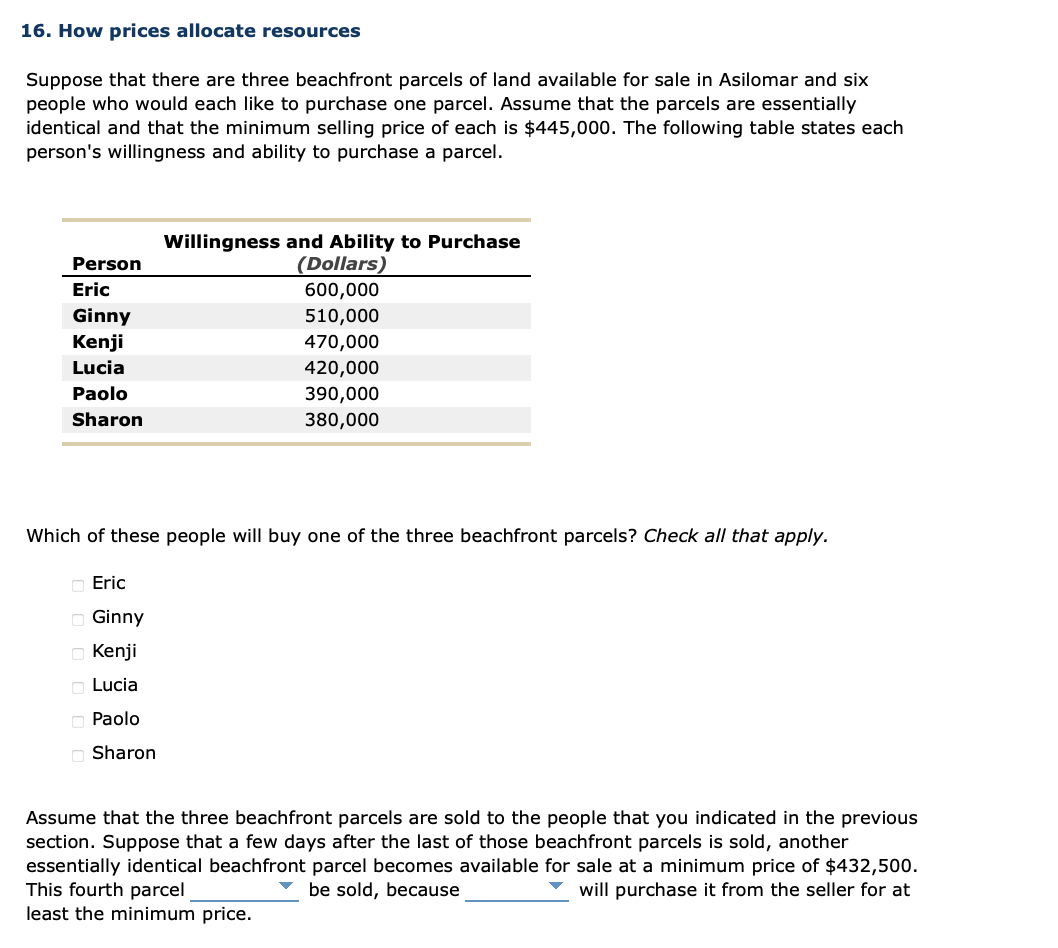Click Ginny's value of 510,000
1058x948 pixels.
pos(342,315)
